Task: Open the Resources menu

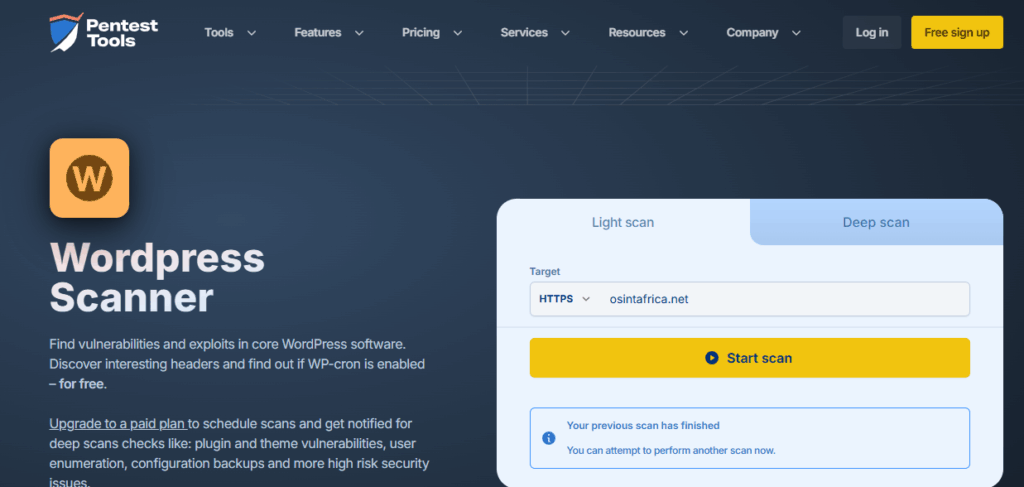Action: (x=637, y=33)
